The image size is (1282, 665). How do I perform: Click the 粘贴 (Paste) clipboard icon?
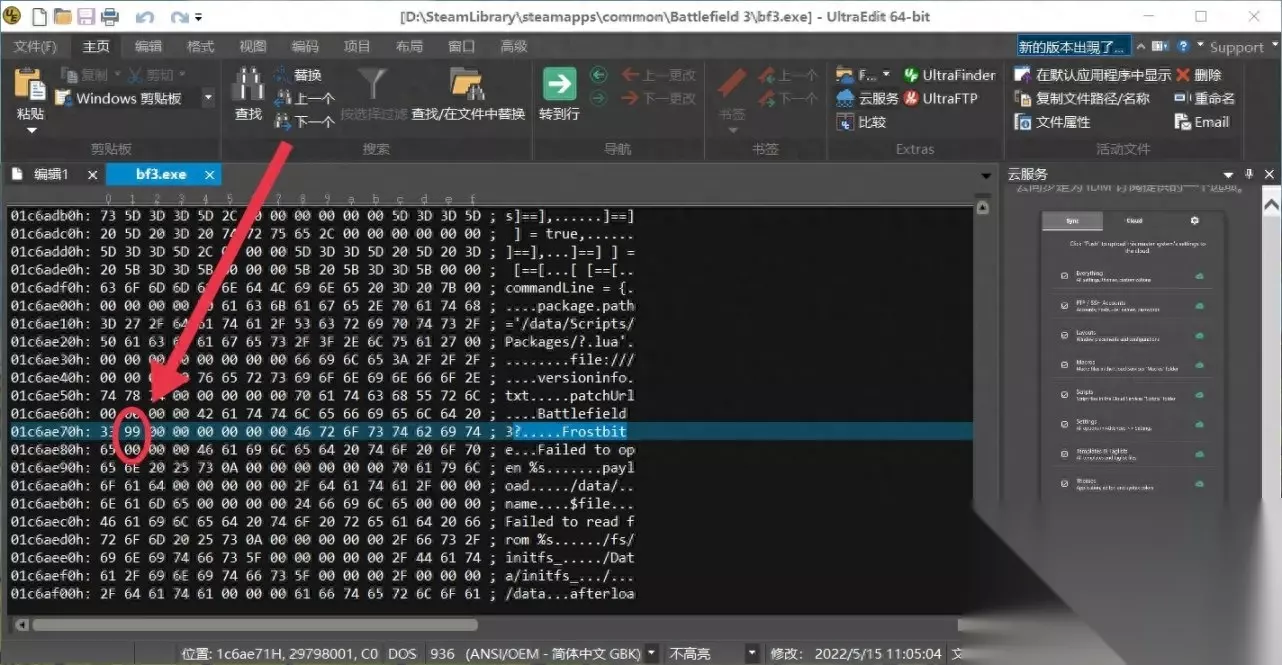click(x=30, y=86)
